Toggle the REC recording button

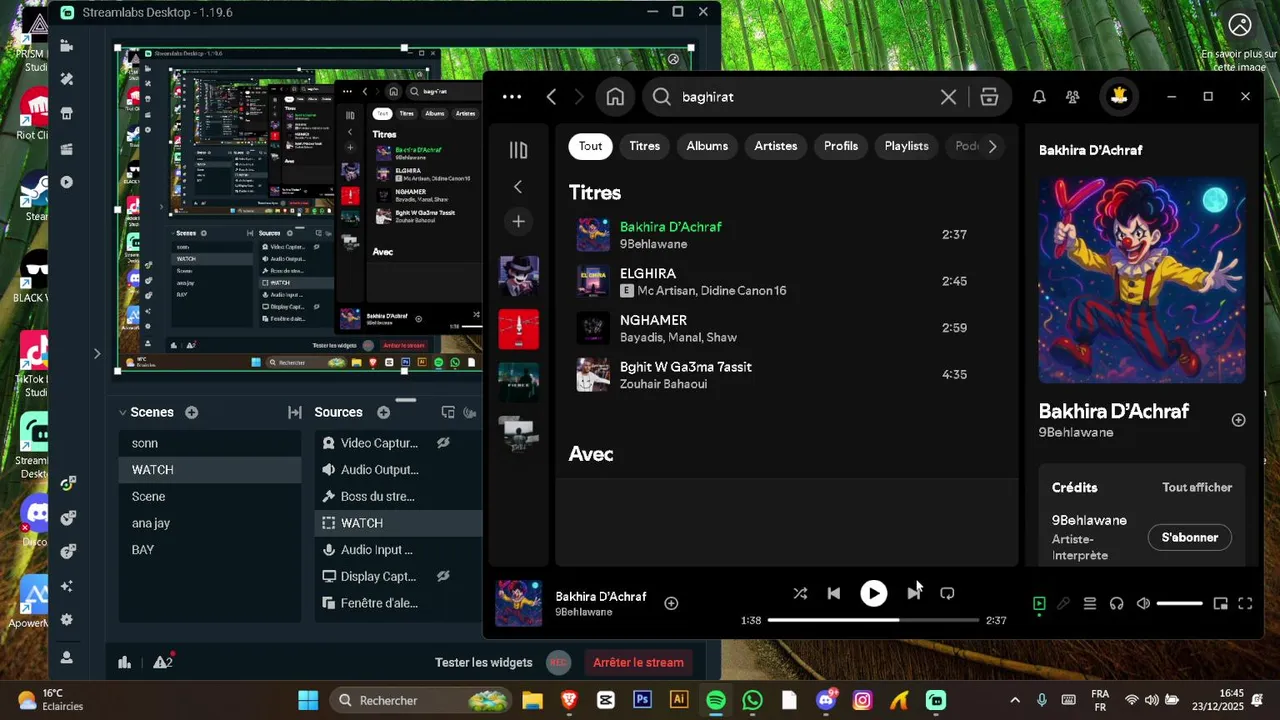tap(558, 662)
